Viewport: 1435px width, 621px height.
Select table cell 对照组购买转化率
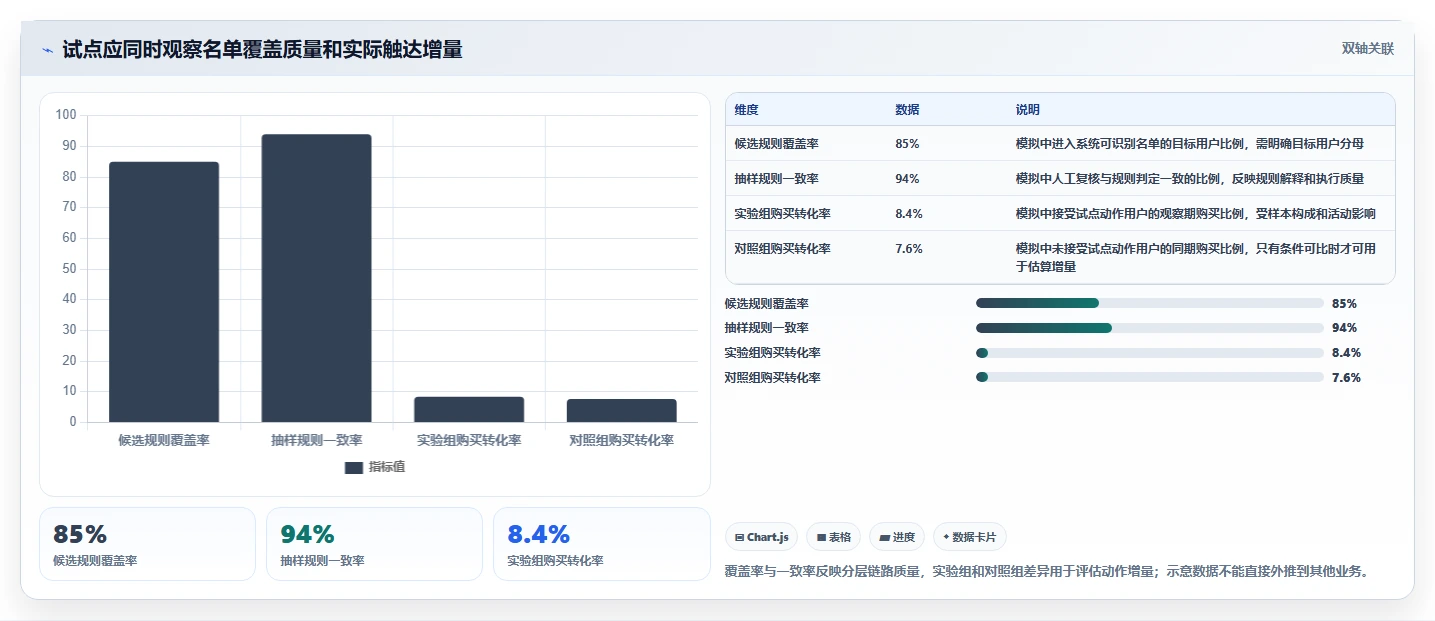tap(783, 249)
